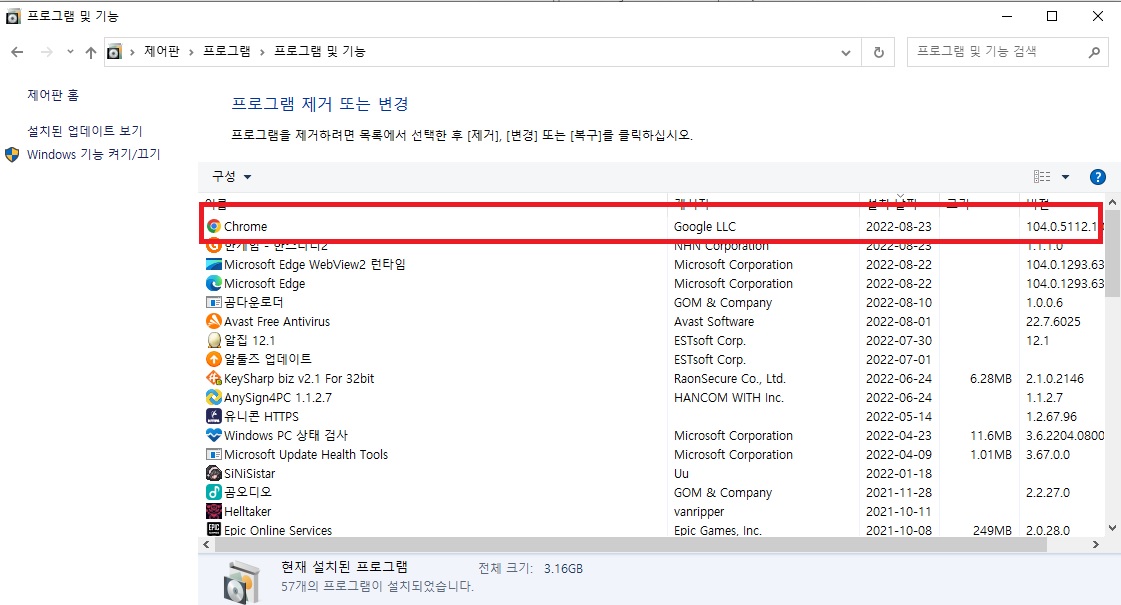
Task: Click the control panel icon in address bar
Action: tap(114, 51)
